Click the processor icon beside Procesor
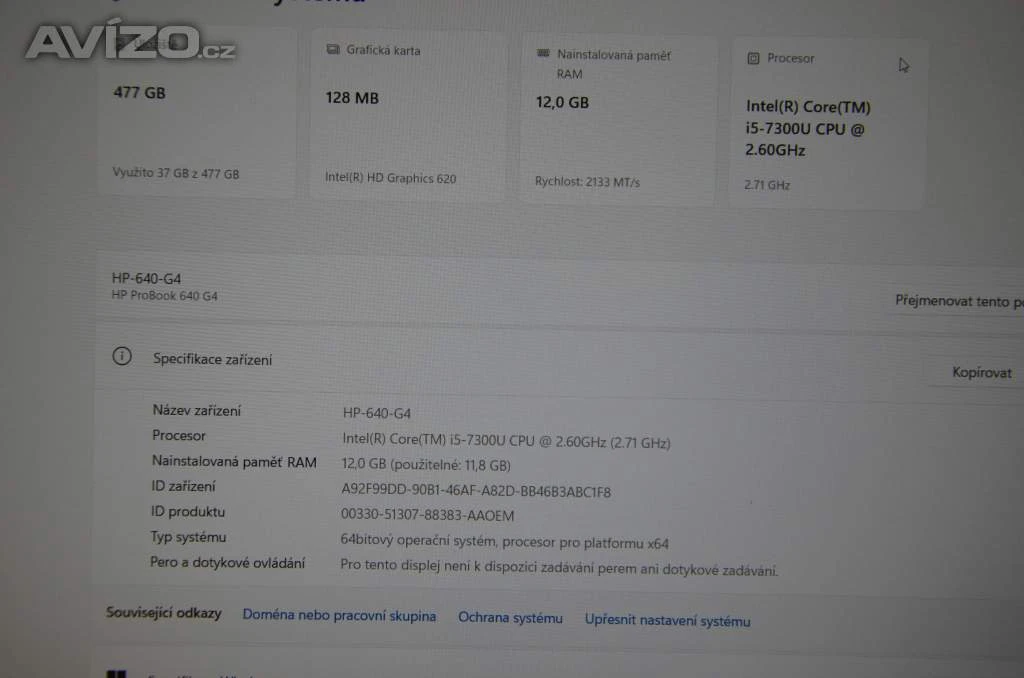1024x678 pixels. [753, 58]
